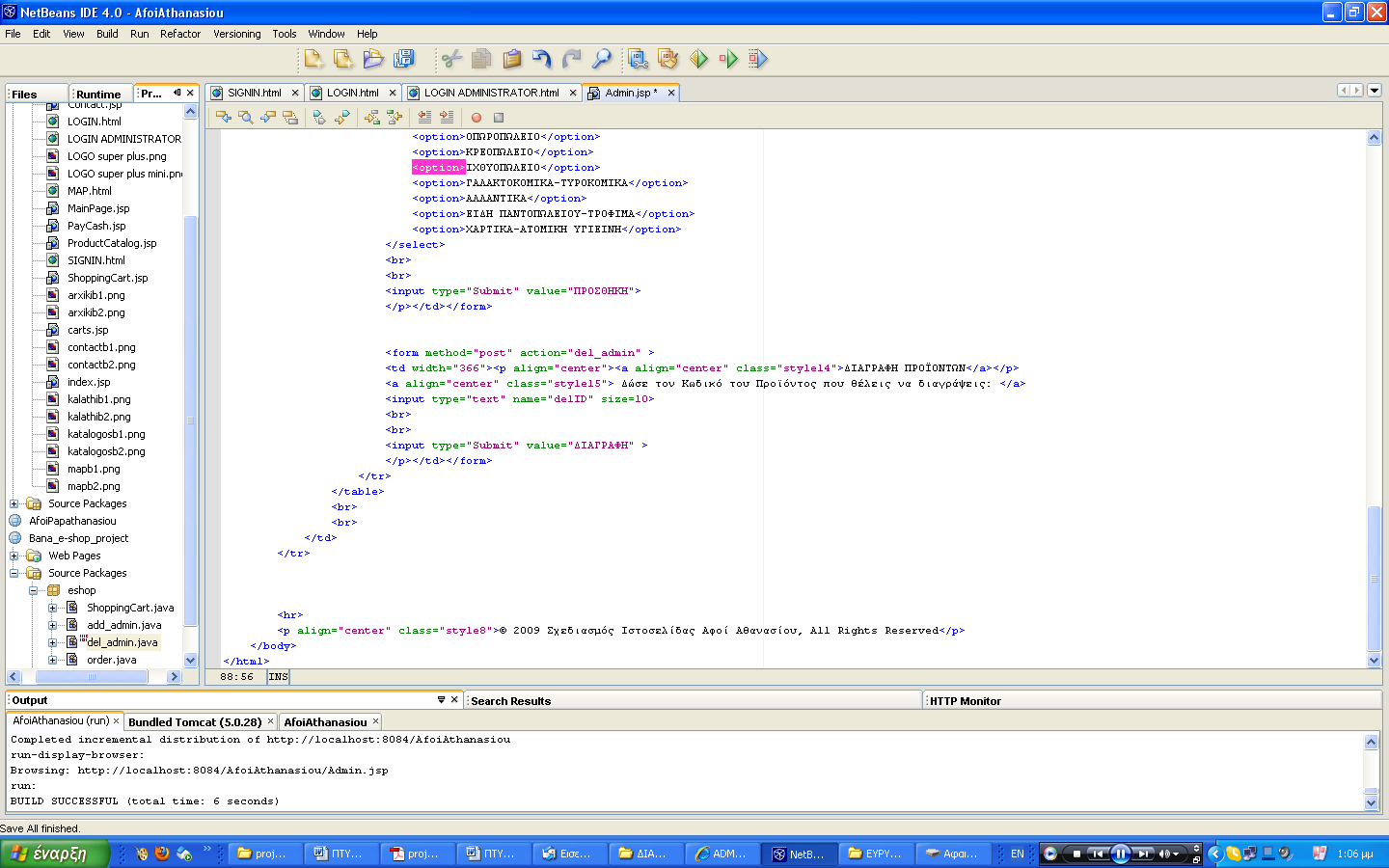Switch to the SIGNIN.html editor tab
Viewport: 1389px width, 868px height.
tap(255, 93)
